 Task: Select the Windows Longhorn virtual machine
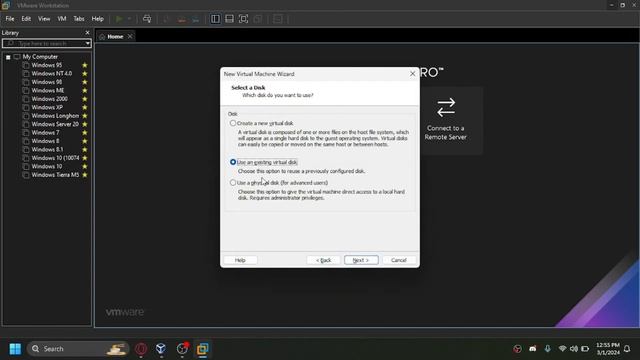click(x=55, y=116)
